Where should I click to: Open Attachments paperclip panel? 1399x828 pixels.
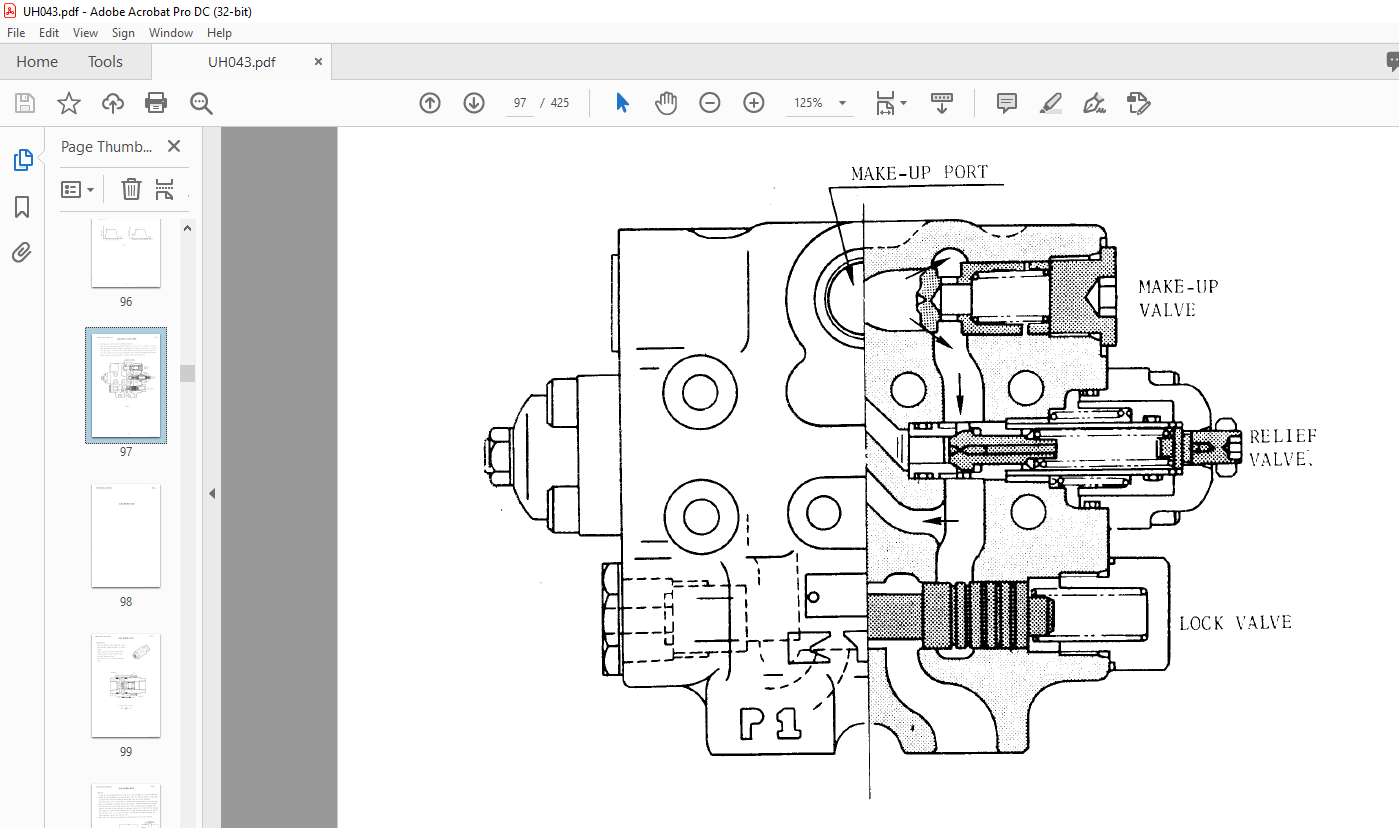click(22, 252)
